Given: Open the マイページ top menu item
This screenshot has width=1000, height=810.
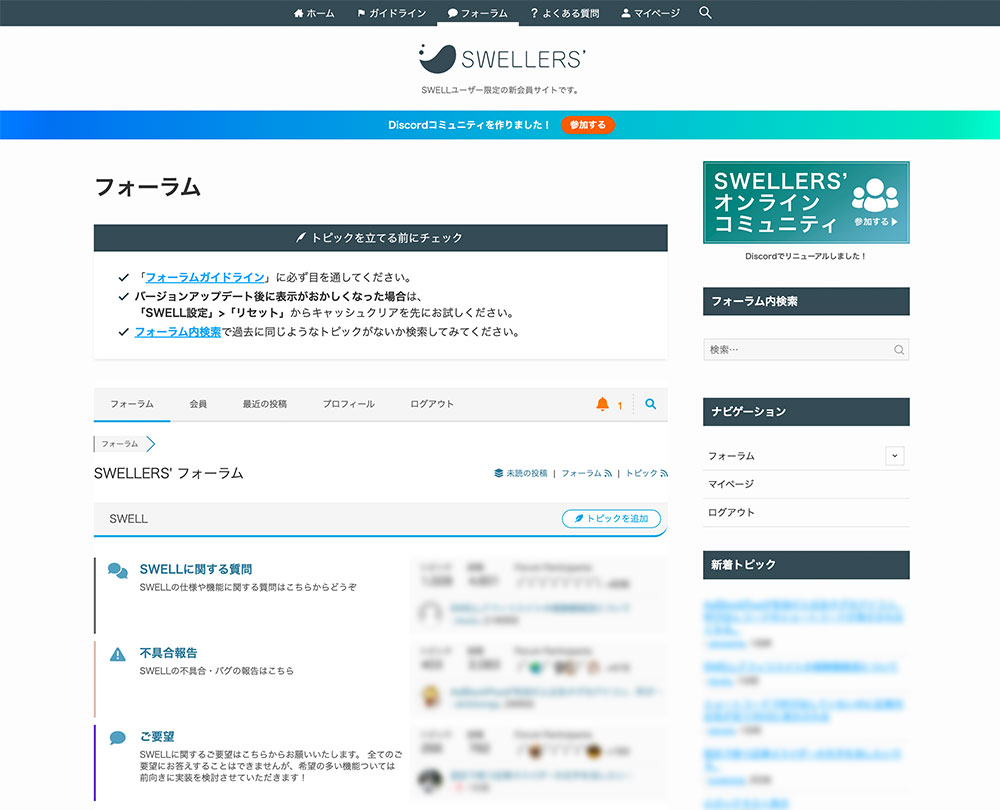Looking at the screenshot, I should [x=651, y=13].
